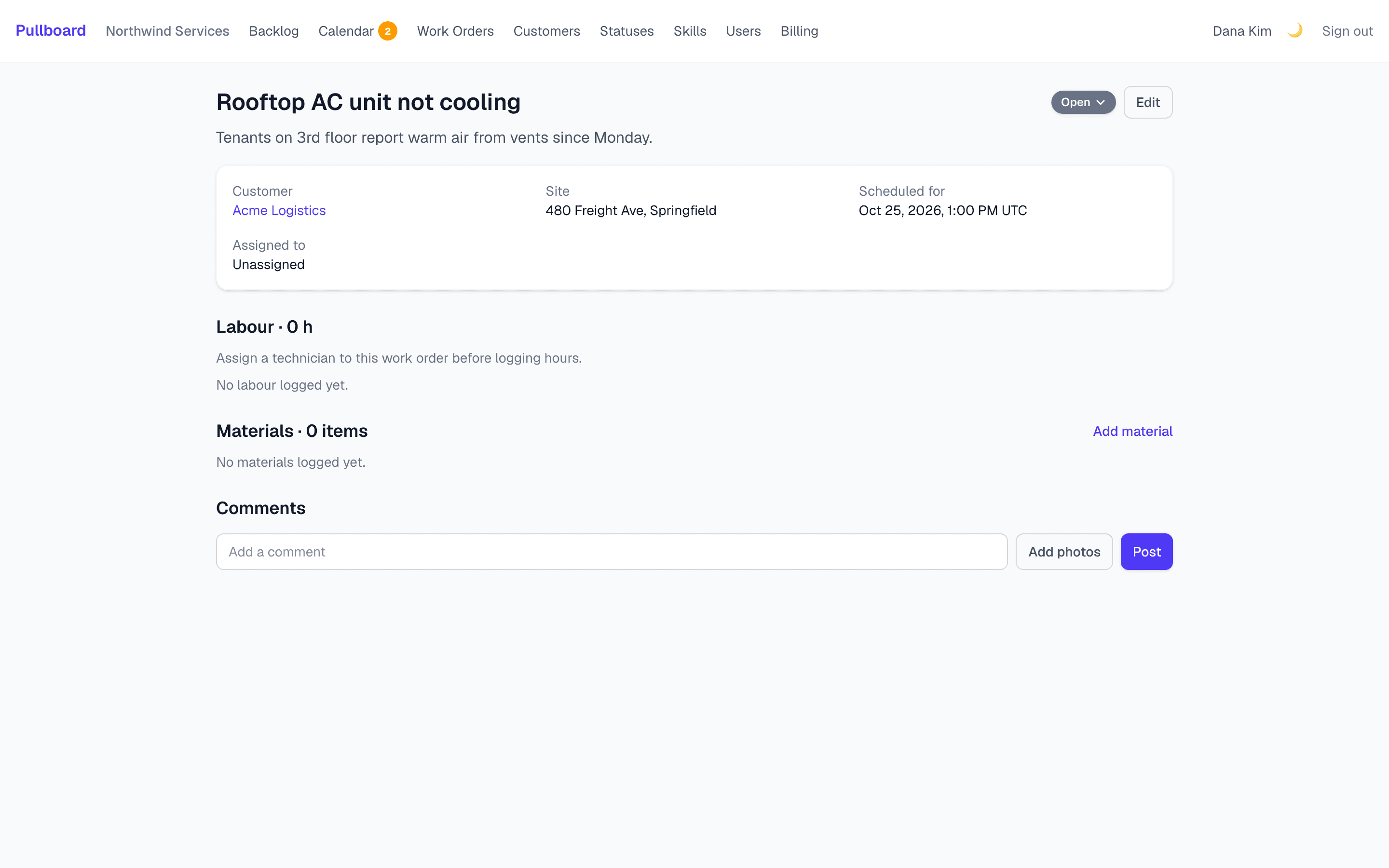This screenshot has width=1389, height=868.
Task: Click the Comments heading
Action: pos(260,508)
